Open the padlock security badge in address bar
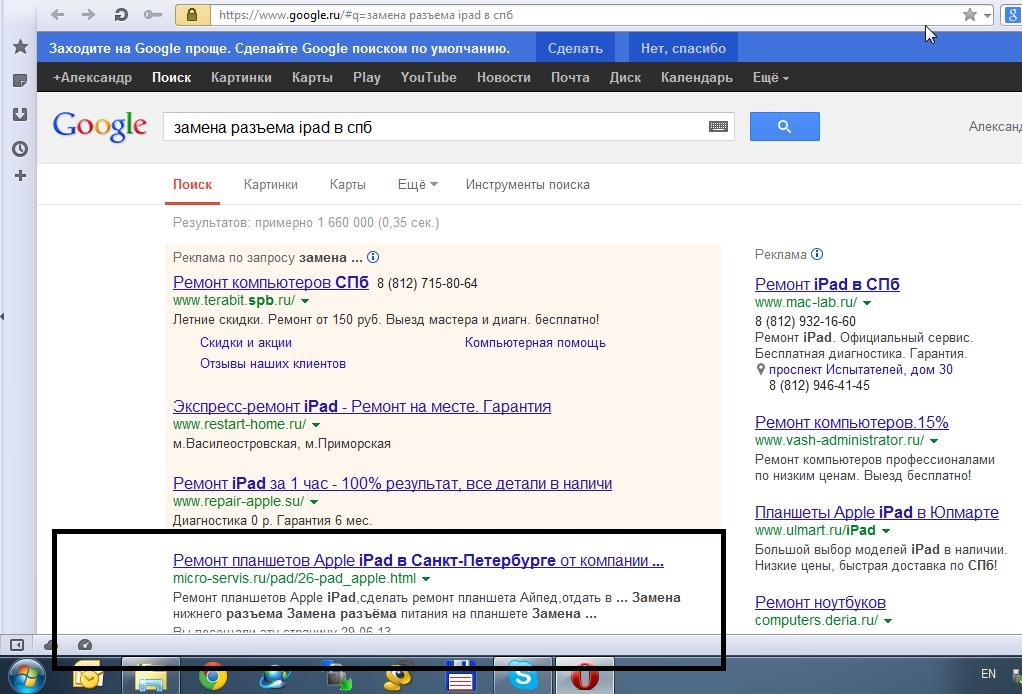The image size is (1022, 694). point(192,14)
